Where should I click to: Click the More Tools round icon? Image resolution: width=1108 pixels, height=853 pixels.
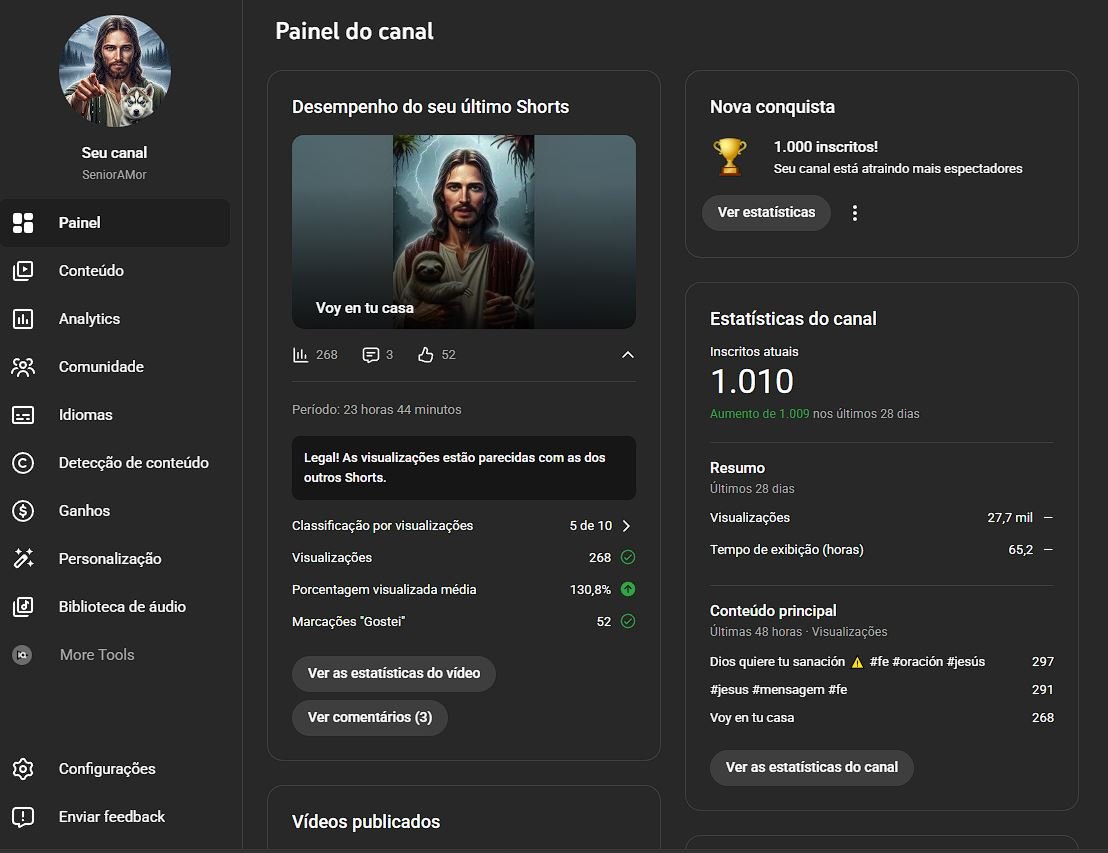pyautogui.click(x=23, y=654)
